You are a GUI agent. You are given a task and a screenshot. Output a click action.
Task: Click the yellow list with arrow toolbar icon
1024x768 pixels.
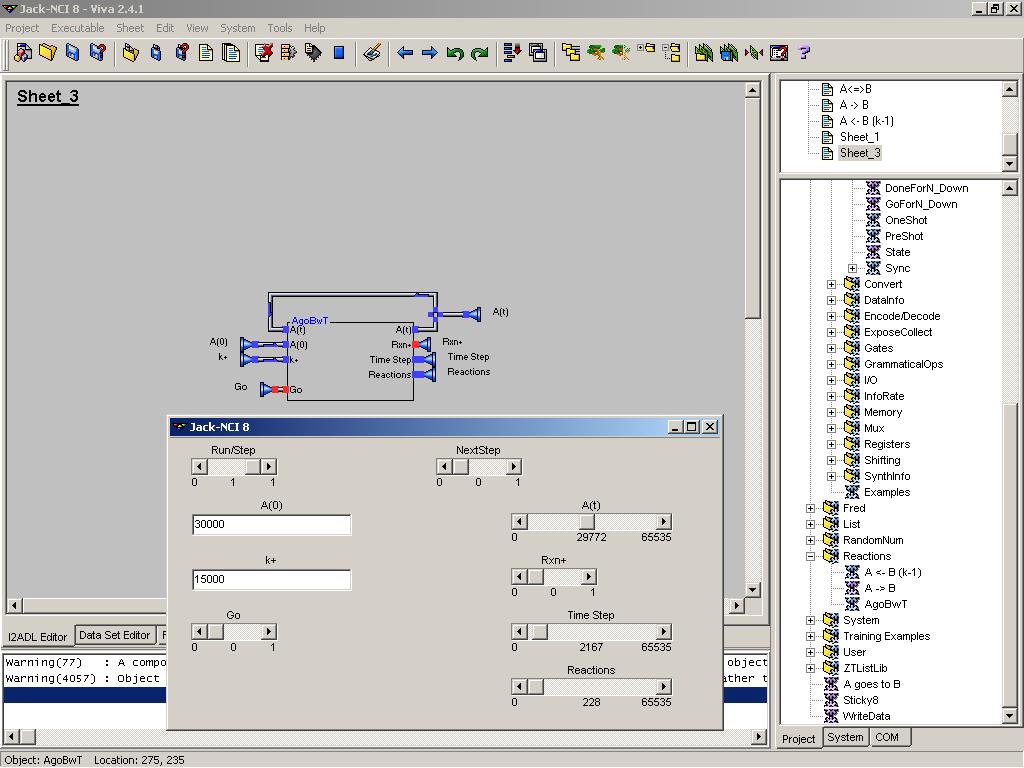[288, 52]
